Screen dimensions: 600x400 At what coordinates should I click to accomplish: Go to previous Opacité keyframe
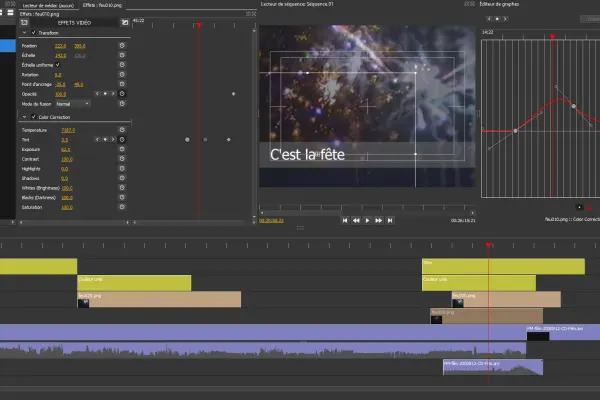pyautogui.click(x=97, y=94)
